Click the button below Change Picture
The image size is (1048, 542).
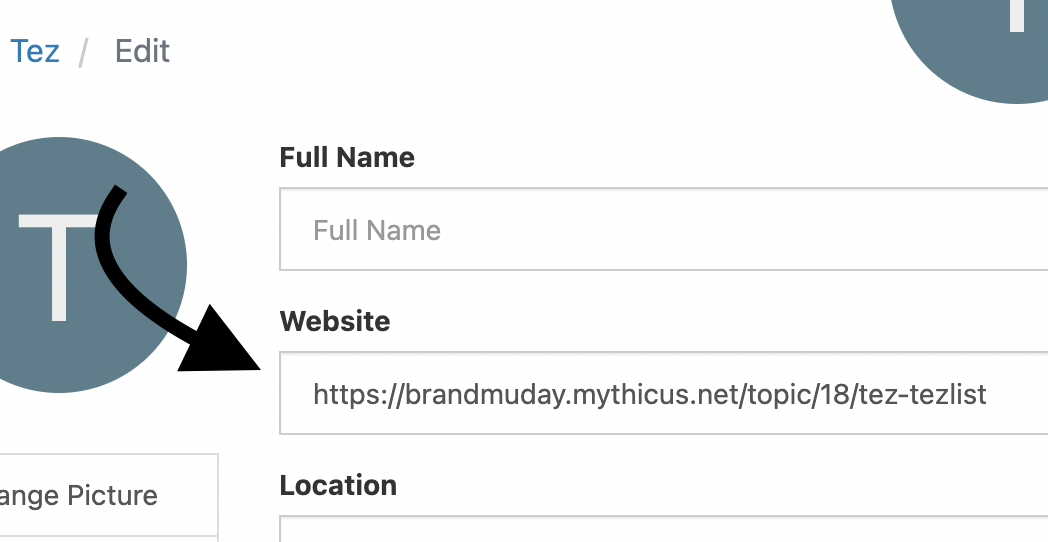pos(108,539)
